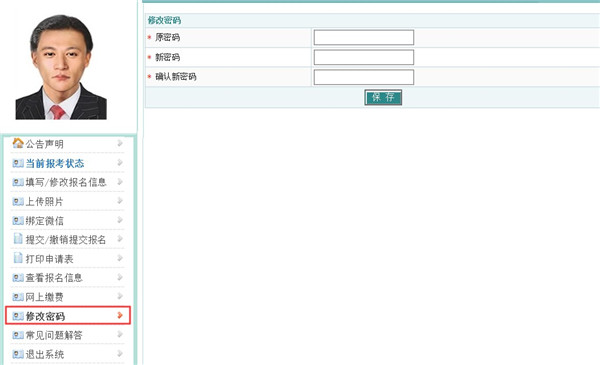This screenshot has width=600, height=365.
Task: Go to 填写/修改报名信息
Action: [66, 182]
